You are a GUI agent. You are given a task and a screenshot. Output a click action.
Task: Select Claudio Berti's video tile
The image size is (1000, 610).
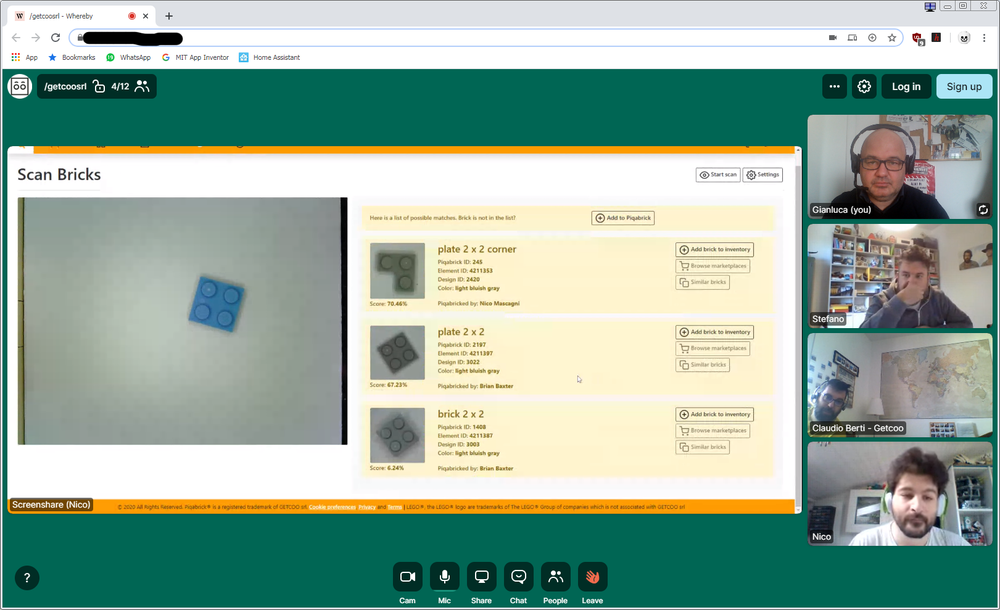point(900,385)
